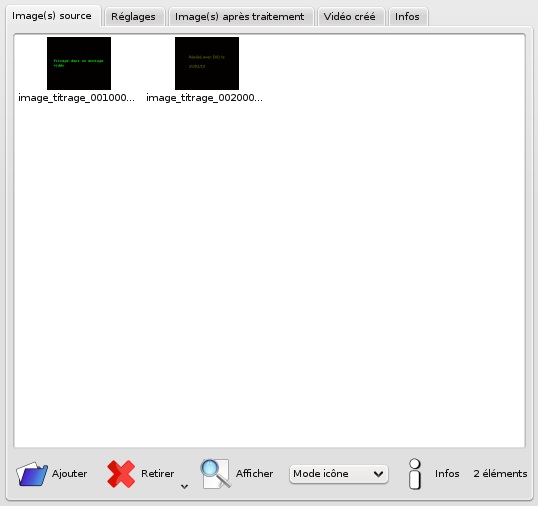
Task: Expand the small arrow beside Retirer
Action: (x=184, y=486)
